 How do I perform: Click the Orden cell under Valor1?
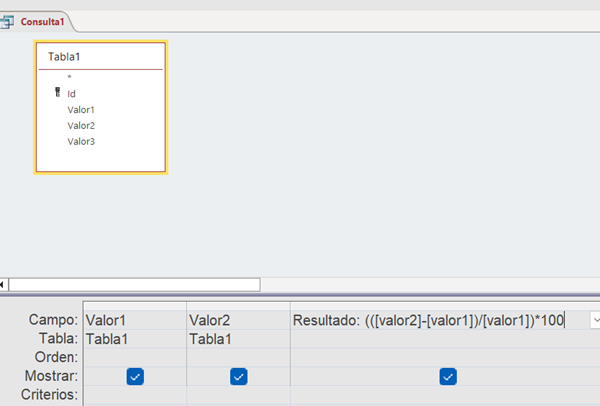point(135,357)
